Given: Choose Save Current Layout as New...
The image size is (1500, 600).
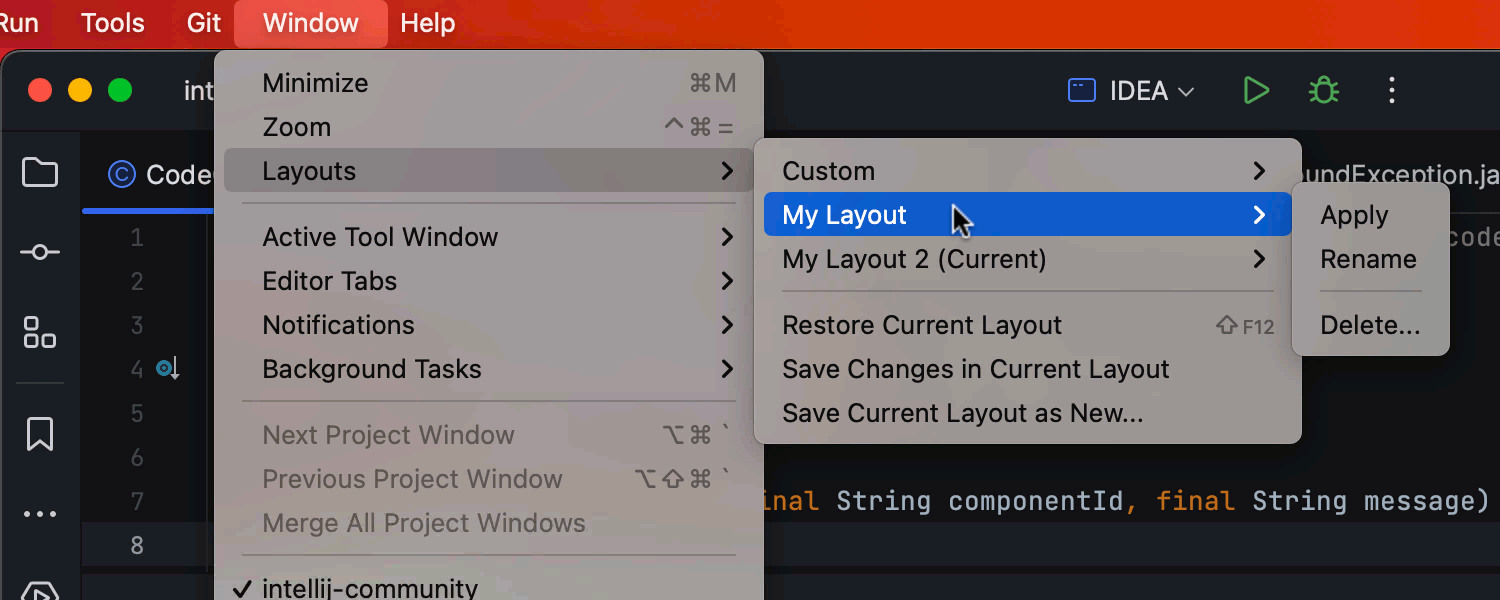Looking at the screenshot, I should click(x=962, y=413).
